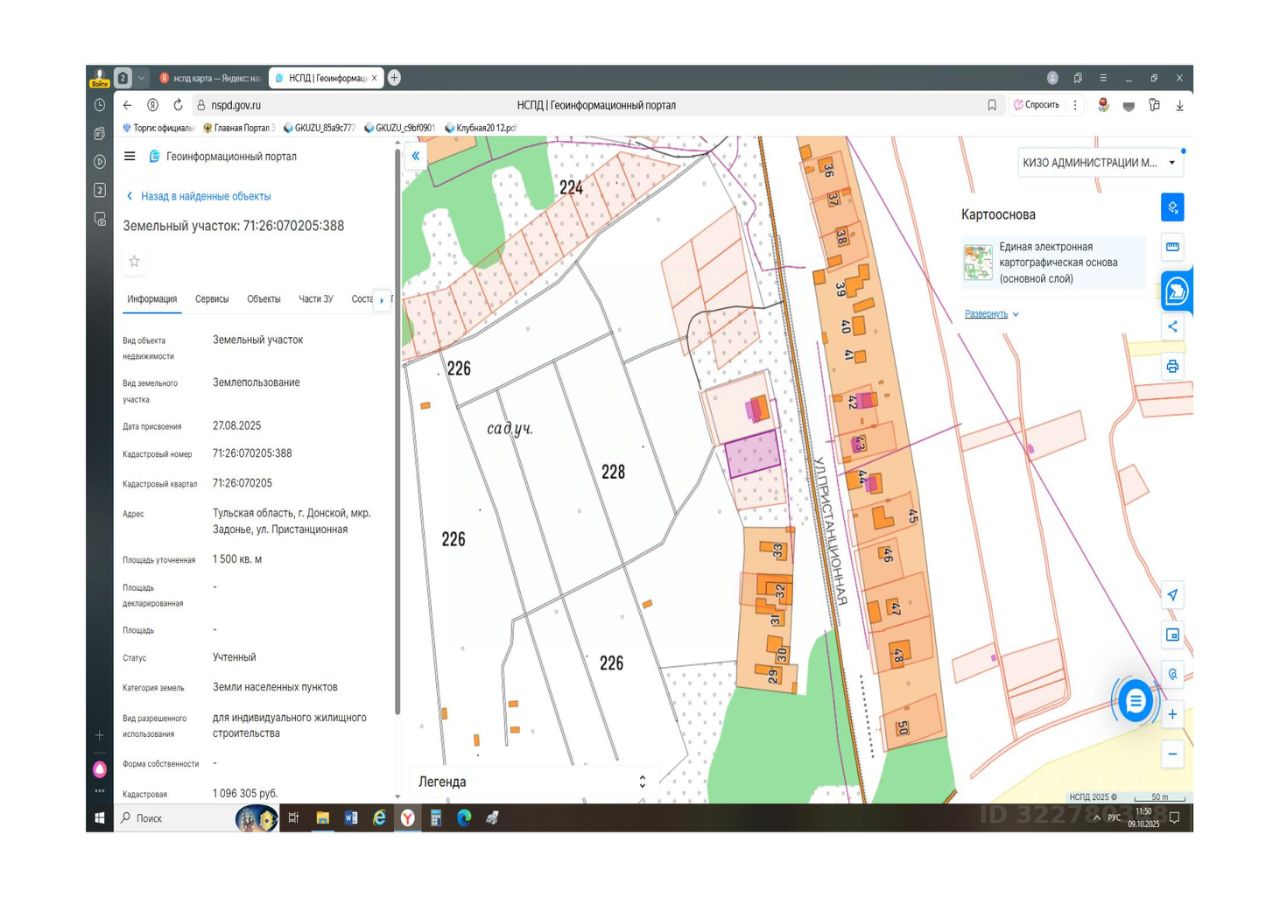Image resolution: width=1280 pixels, height=905 pixels.
Task: Add land plot to favorites with star
Action: click(134, 261)
